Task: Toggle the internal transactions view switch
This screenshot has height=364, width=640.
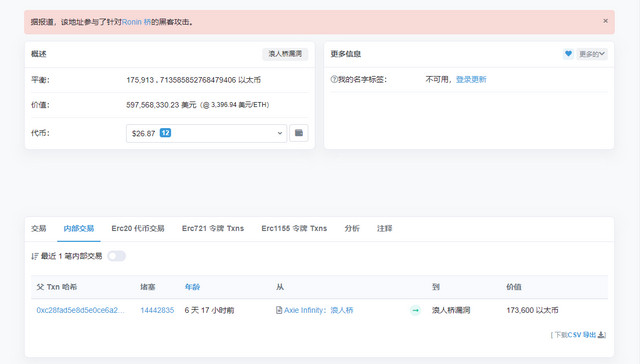Action: (x=116, y=256)
